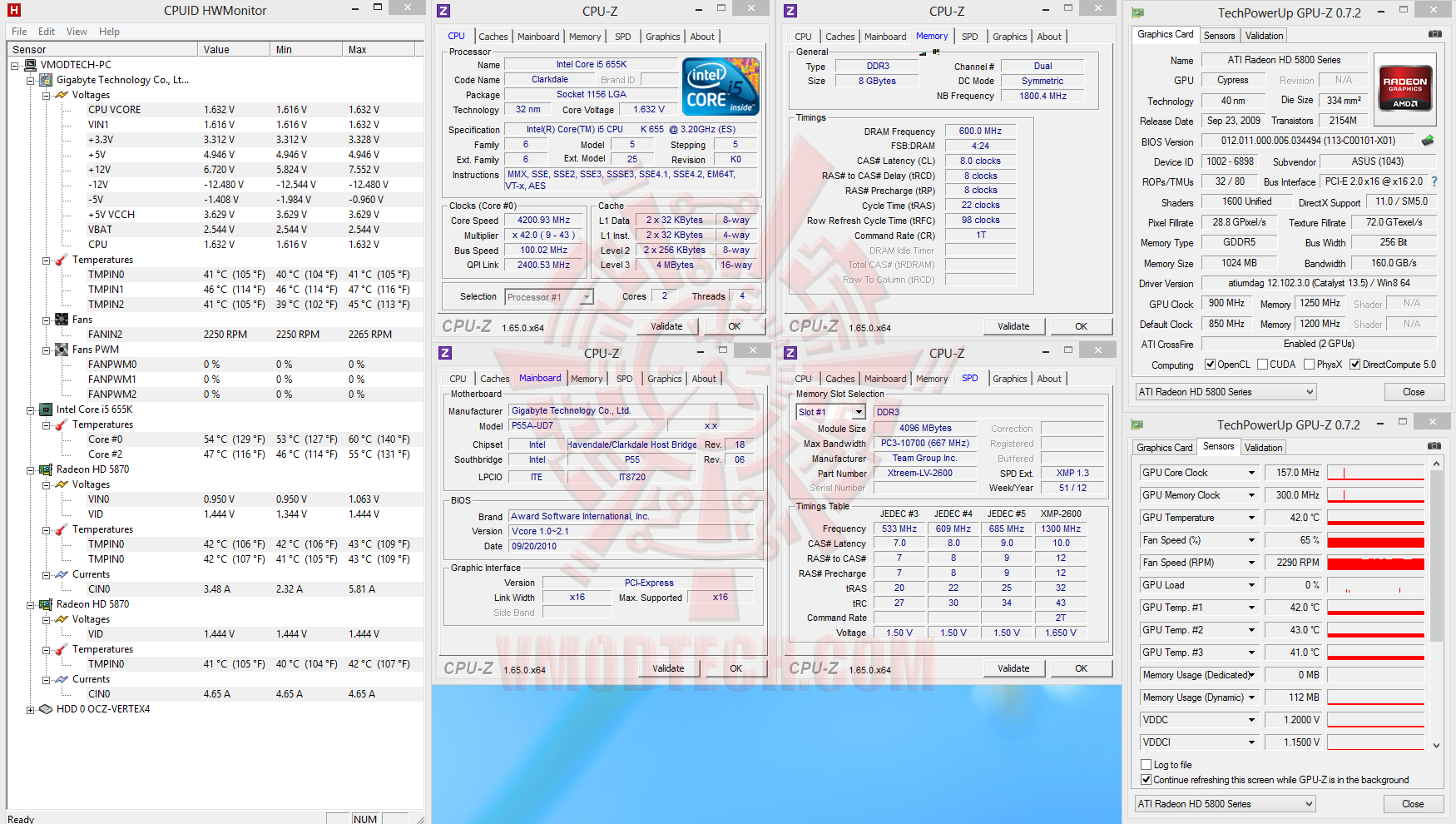
Task: Click the Core Voltage field showing 1.632 V
Action: pos(649,110)
